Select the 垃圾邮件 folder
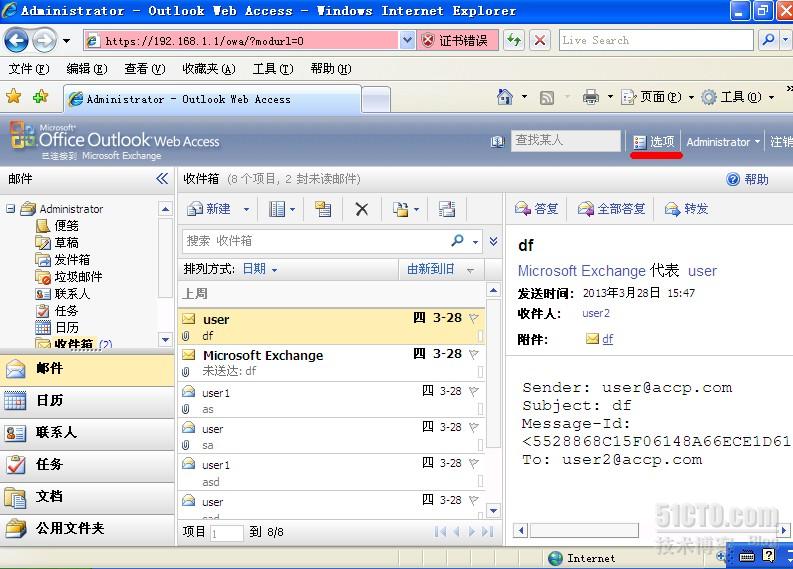Viewport: 793px width, 569px height. coord(78,277)
